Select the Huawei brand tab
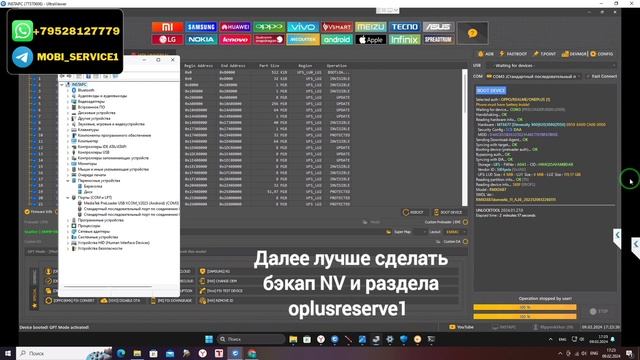The height and width of the screenshot is (360, 640). point(235,27)
